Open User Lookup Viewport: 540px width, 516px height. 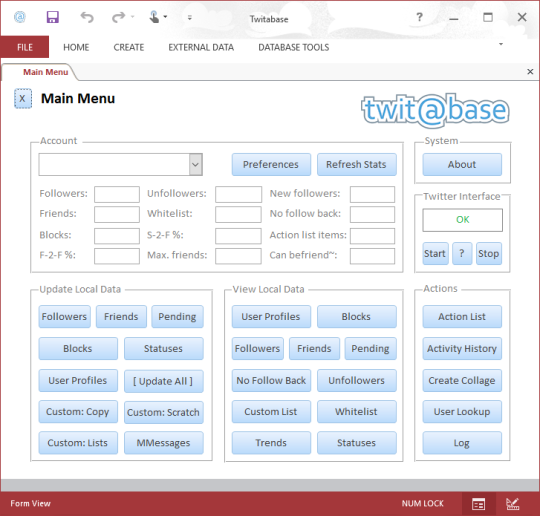click(x=462, y=412)
